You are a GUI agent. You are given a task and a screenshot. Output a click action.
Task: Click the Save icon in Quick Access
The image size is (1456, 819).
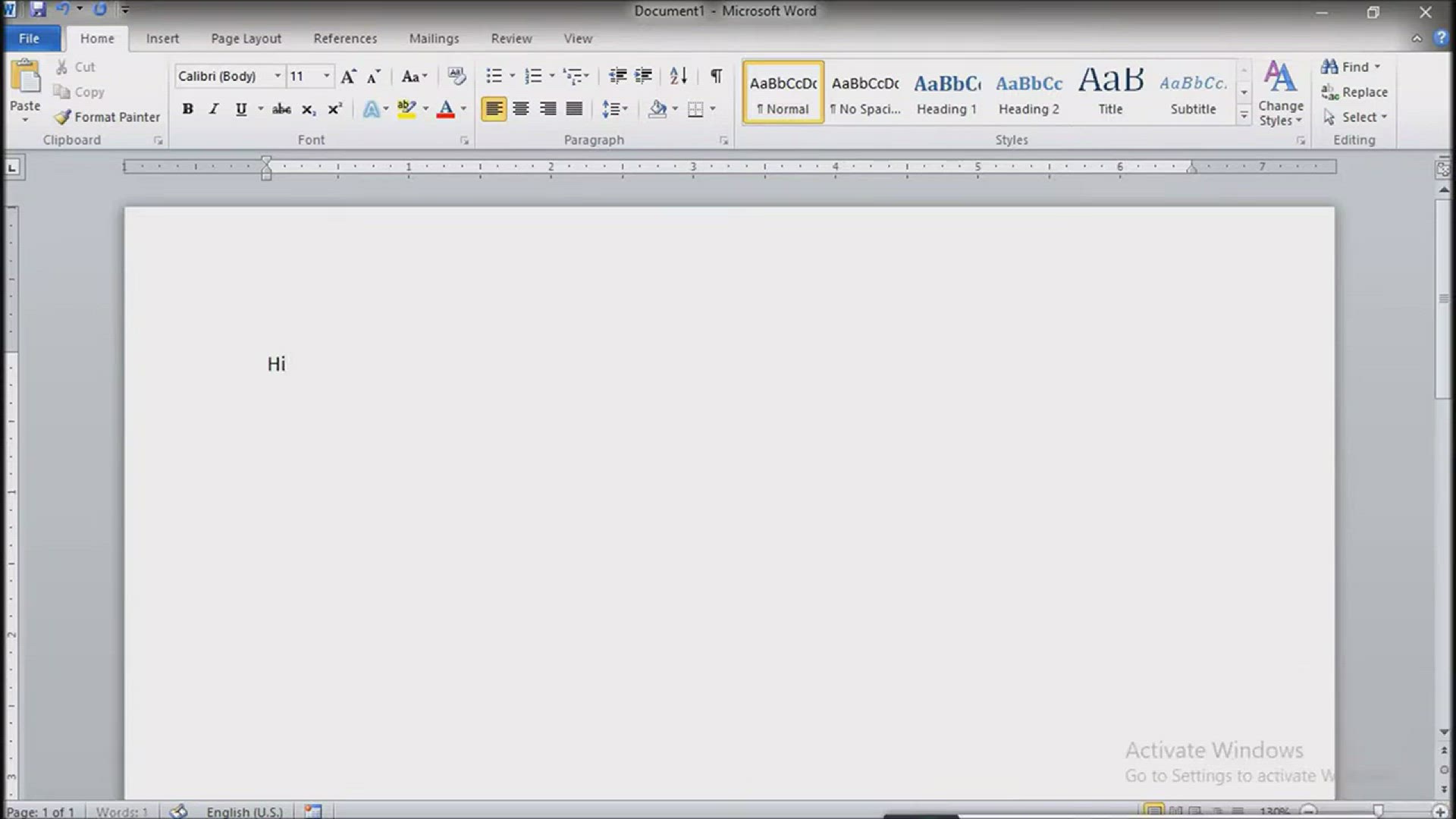(38, 10)
